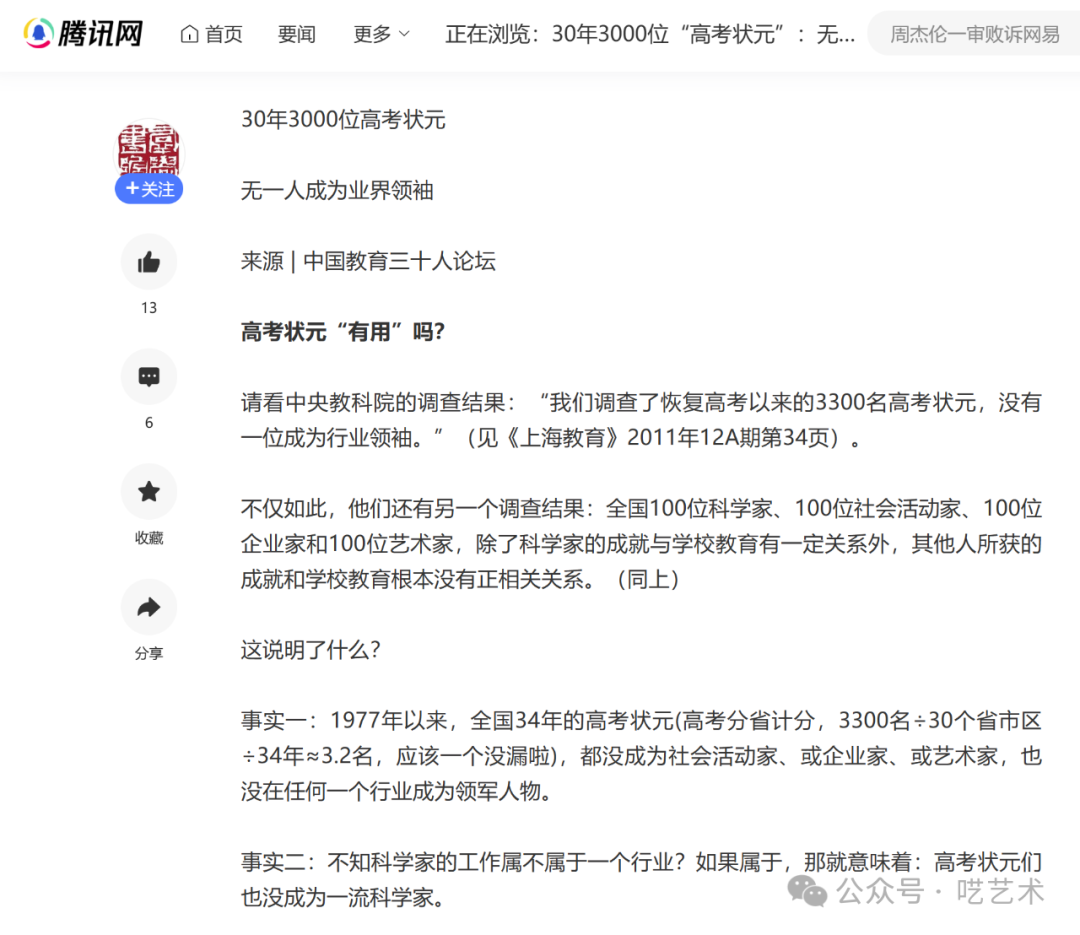Click the paragraph starting 事实二
The width and height of the screenshot is (1080, 935).
pos(641,880)
